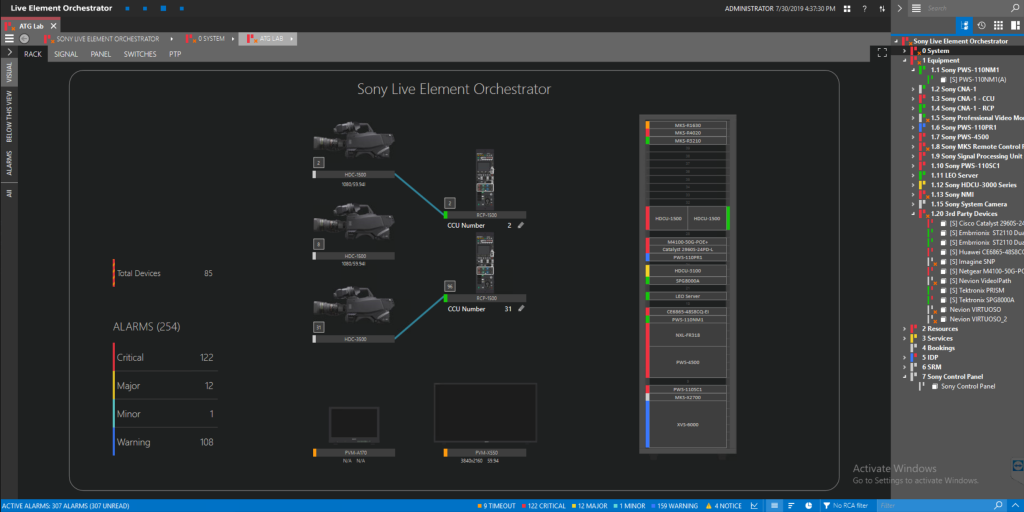This screenshot has width=1024, height=512.
Task: Expand the 2 Resources tree node
Action: tap(904, 329)
